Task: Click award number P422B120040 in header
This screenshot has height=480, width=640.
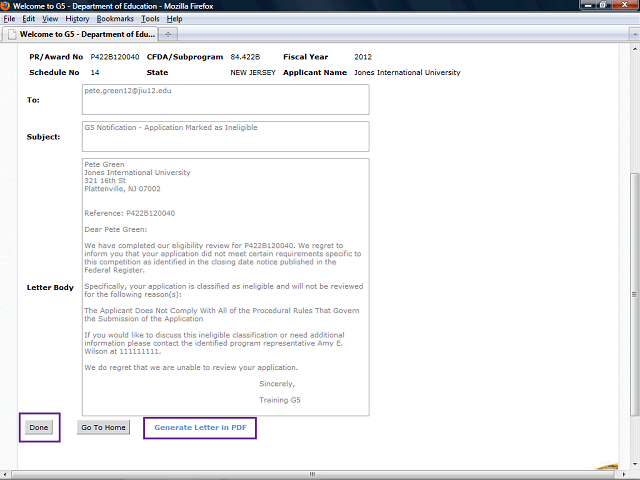Action: [x=115, y=57]
